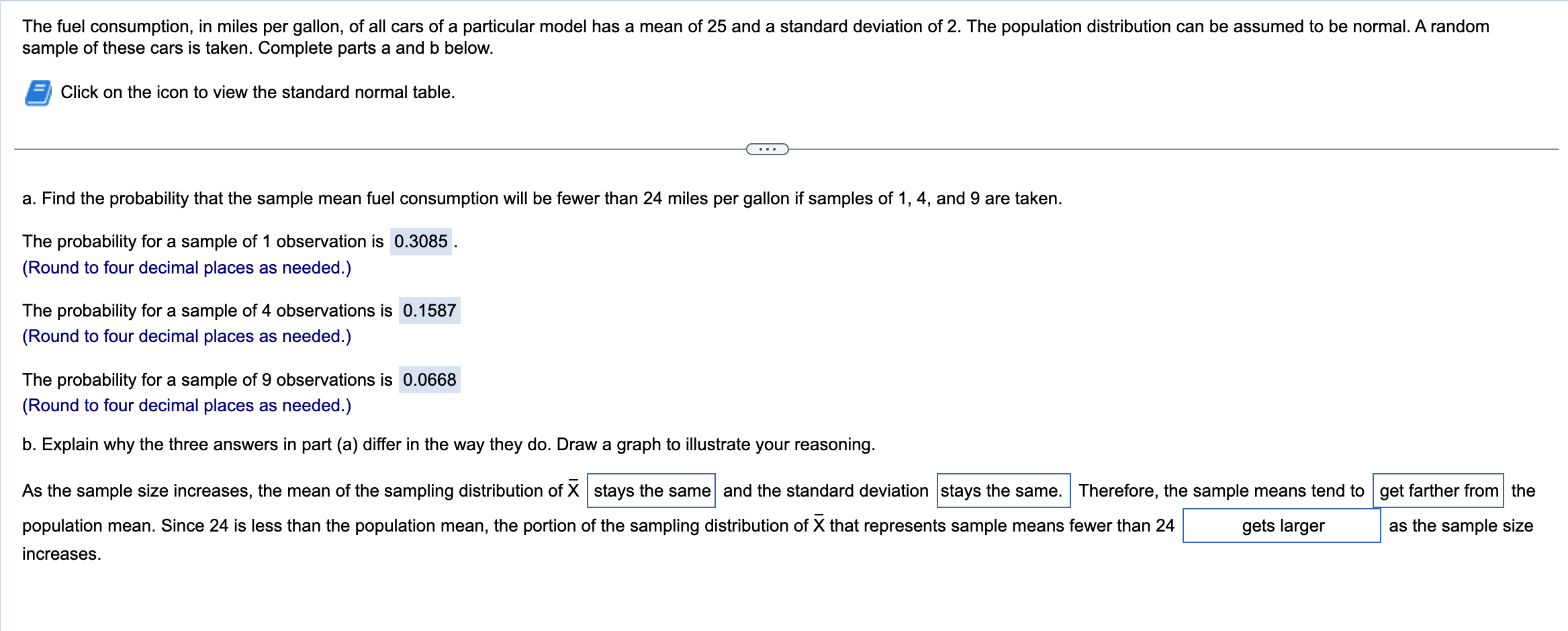Viewport: 1568px width, 631px height.
Task: Click the highlighted sample of 1 answer
Action: click(x=420, y=241)
